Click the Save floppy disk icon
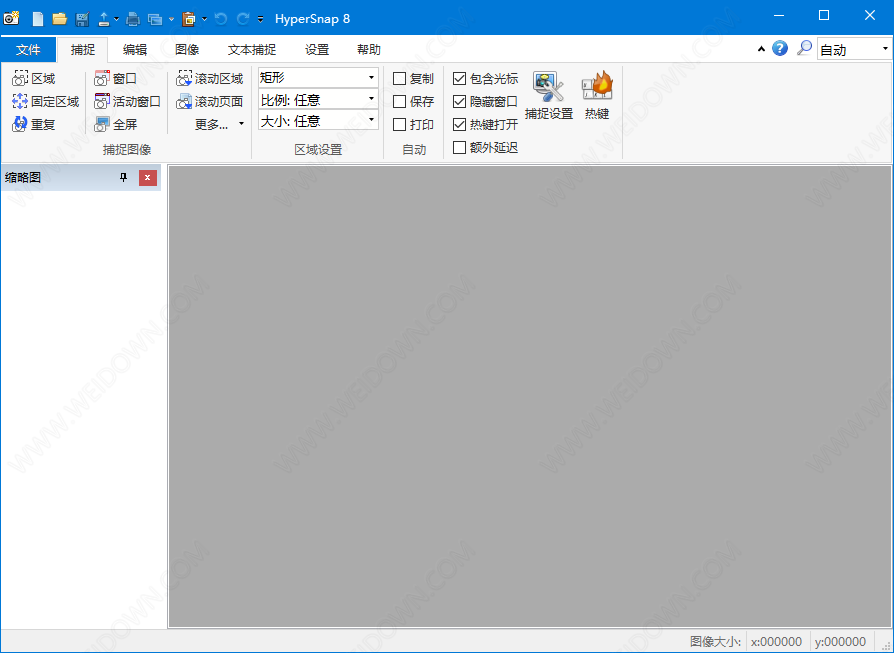The image size is (894, 653). (x=82, y=19)
